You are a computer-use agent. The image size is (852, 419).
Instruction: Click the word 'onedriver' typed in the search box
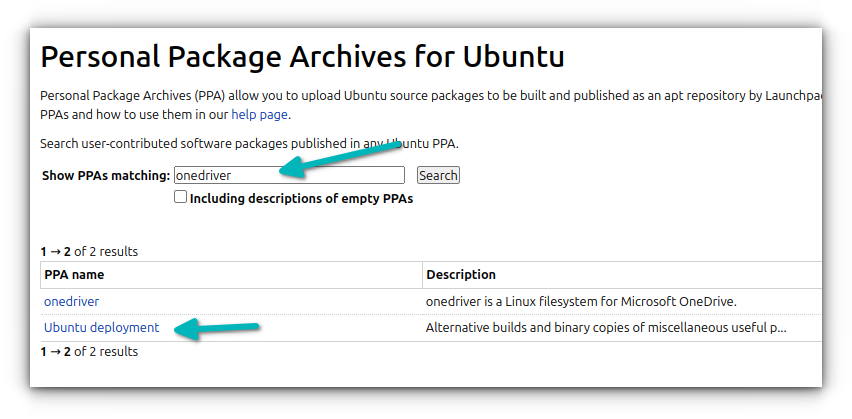click(200, 175)
